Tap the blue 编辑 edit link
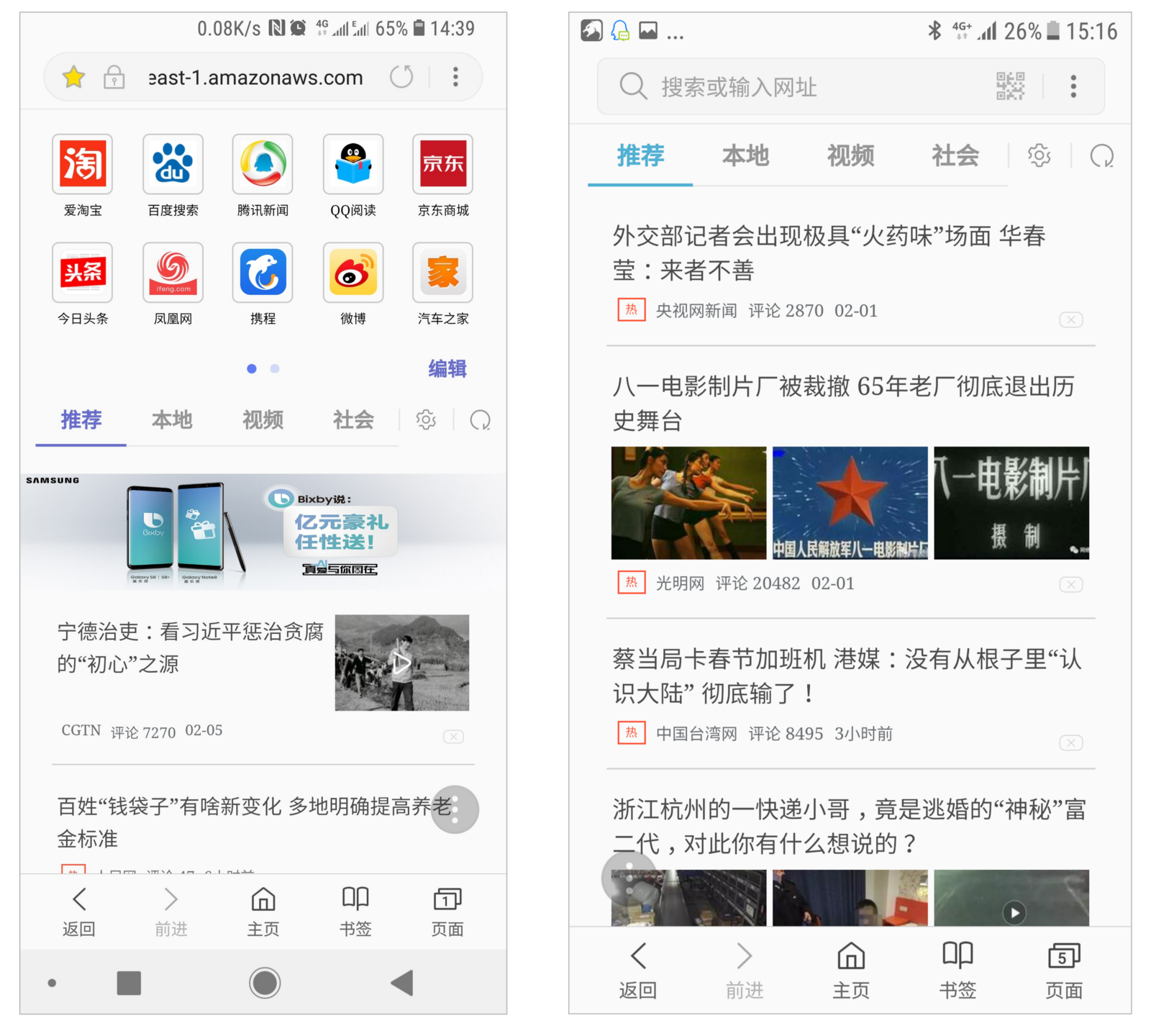Screen dimensions: 1151x1036 [x=447, y=368]
